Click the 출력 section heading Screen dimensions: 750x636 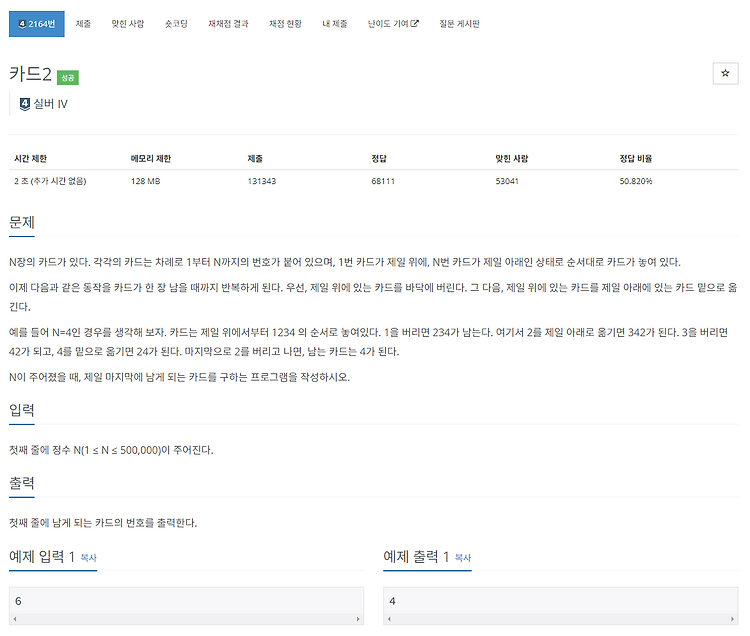tap(22, 483)
